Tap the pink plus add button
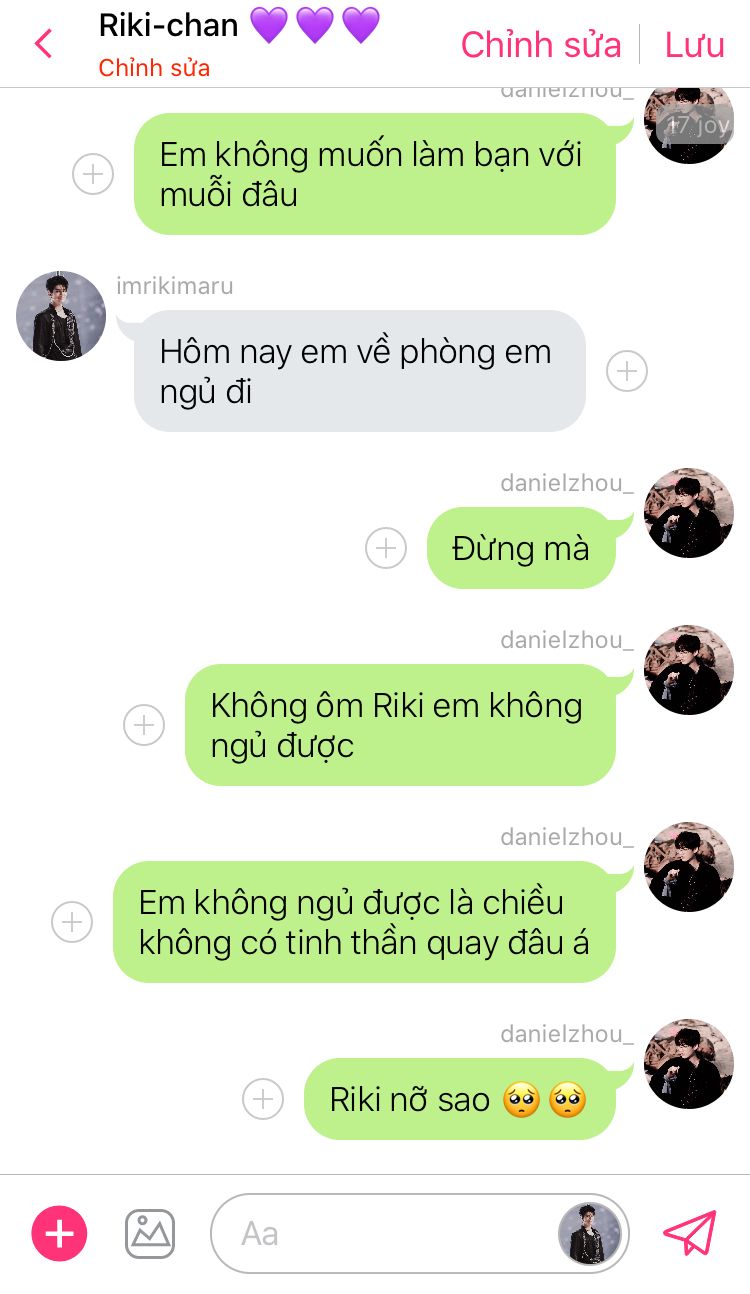 click(60, 1233)
